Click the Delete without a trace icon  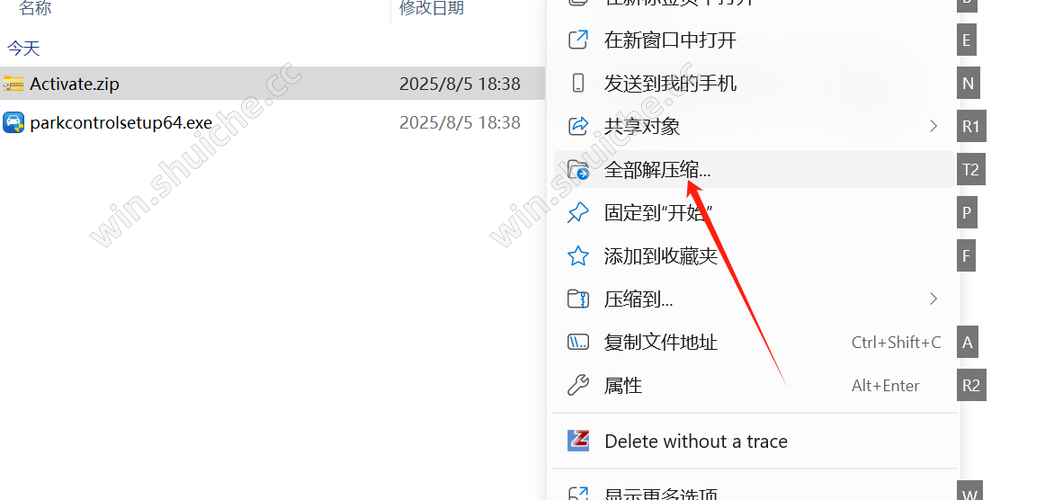coord(578,441)
